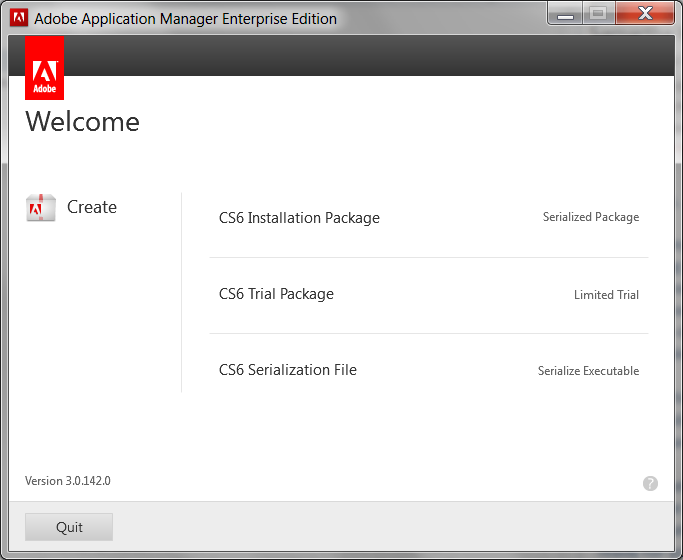Viewport: 683px width, 560px height.
Task: Click the window title text
Action: click(186, 19)
